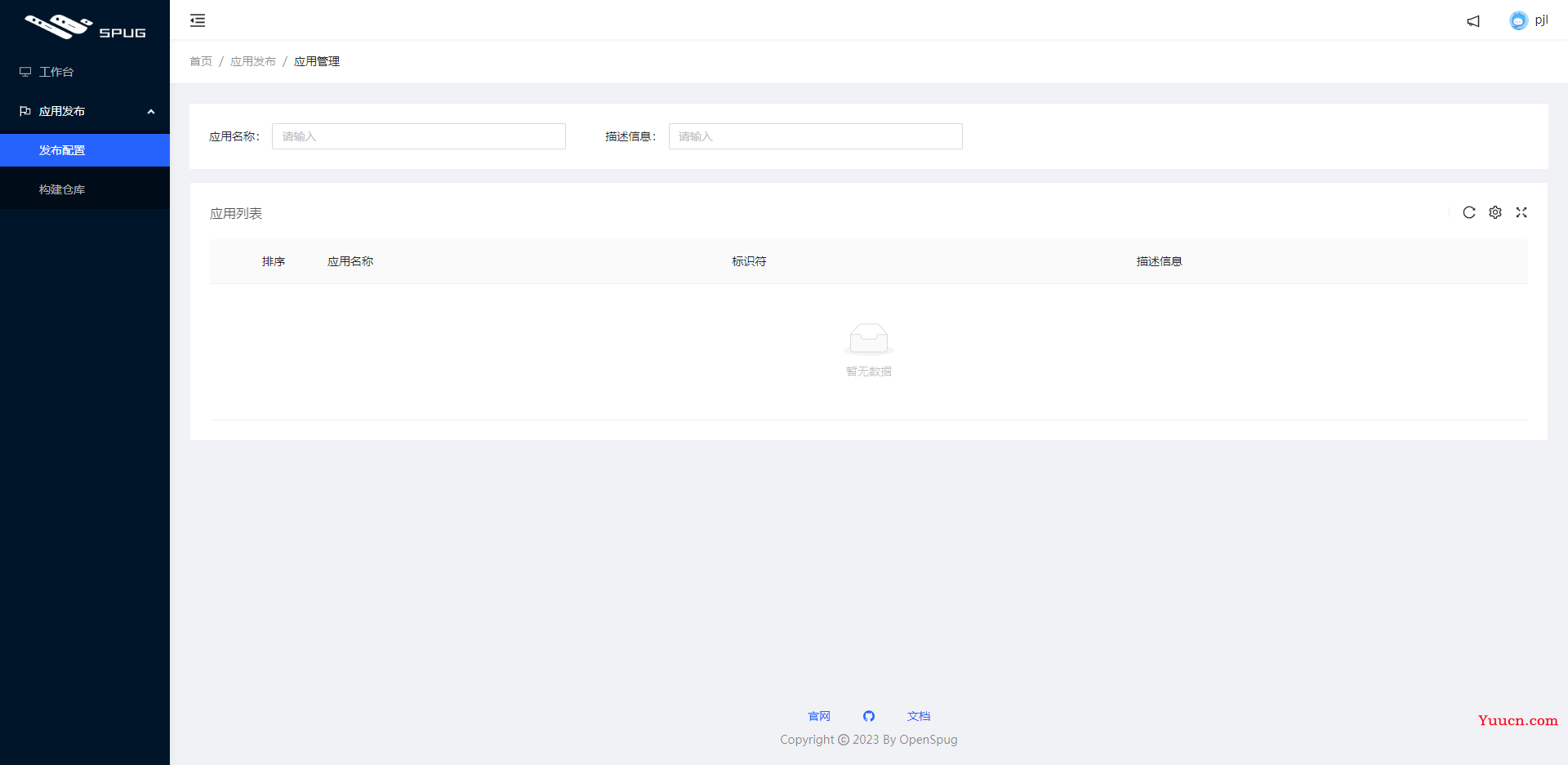Click the 应用发布 flag icon
This screenshot has height=765, width=1568.
pos(25,111)
